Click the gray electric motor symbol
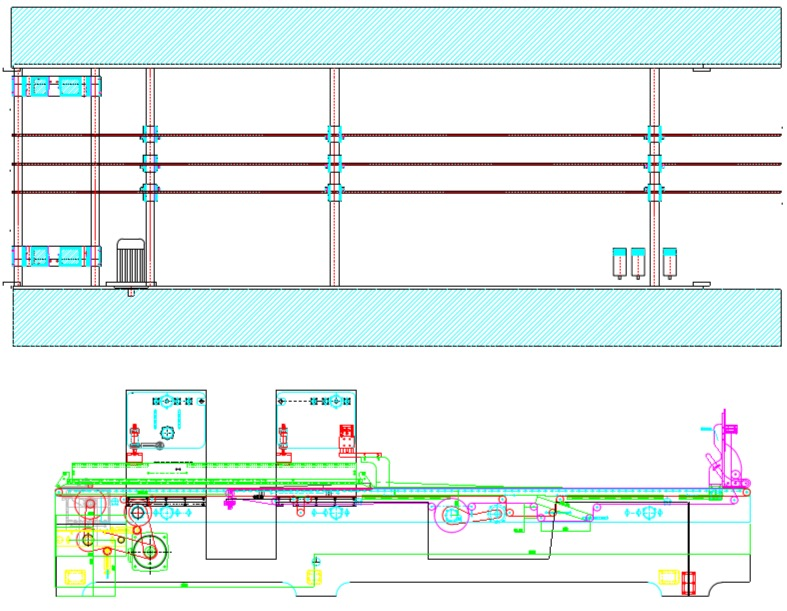 tap(132, 263)
